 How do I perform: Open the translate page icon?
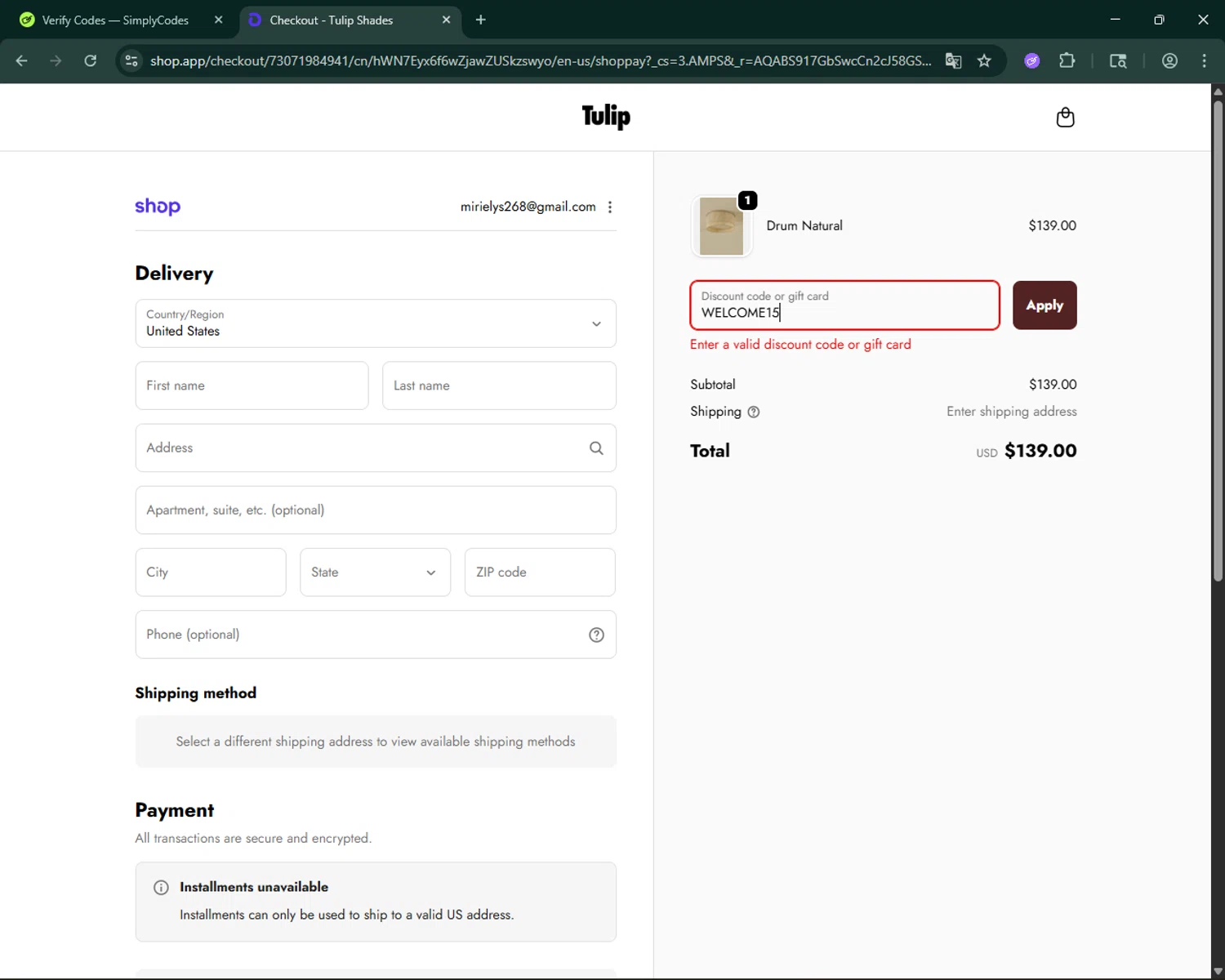(x=953, y=60)
